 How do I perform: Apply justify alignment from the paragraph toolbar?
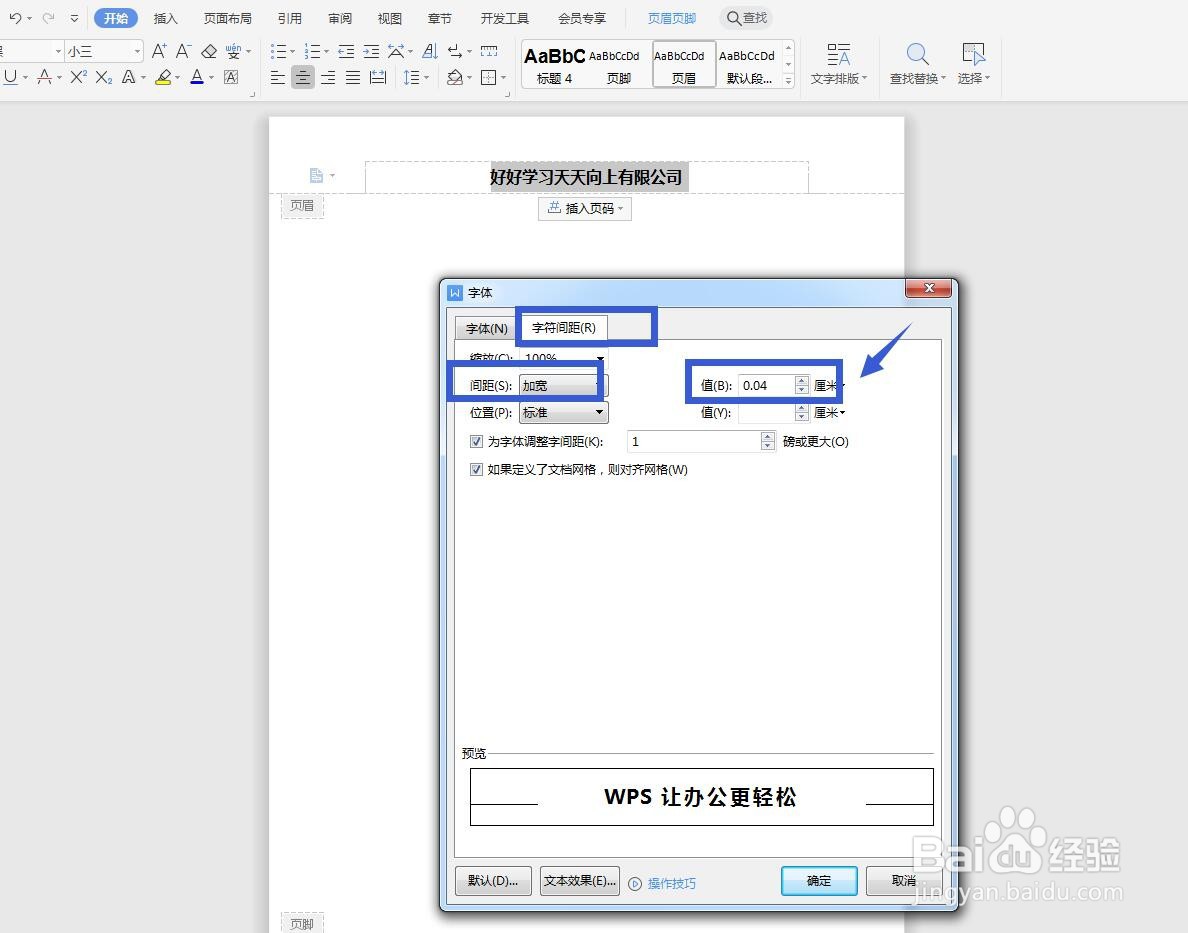352,77
